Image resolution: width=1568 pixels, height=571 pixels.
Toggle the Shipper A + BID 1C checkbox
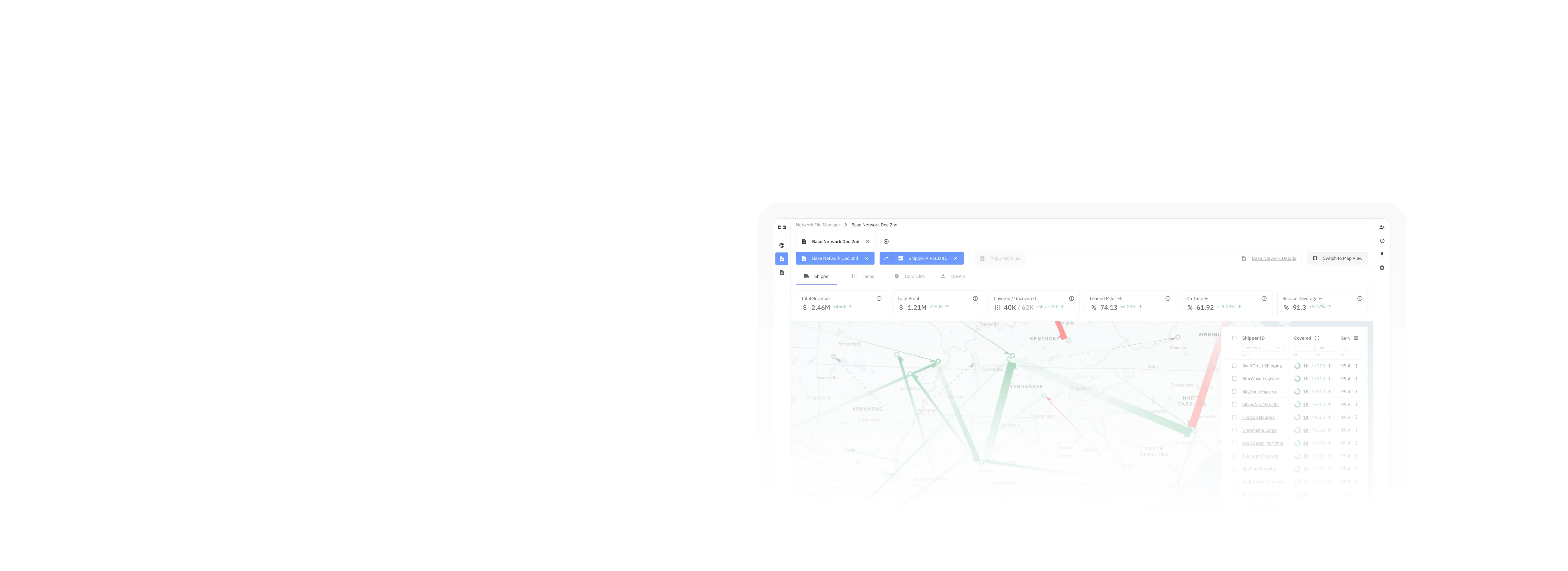[x=900, y=258]
